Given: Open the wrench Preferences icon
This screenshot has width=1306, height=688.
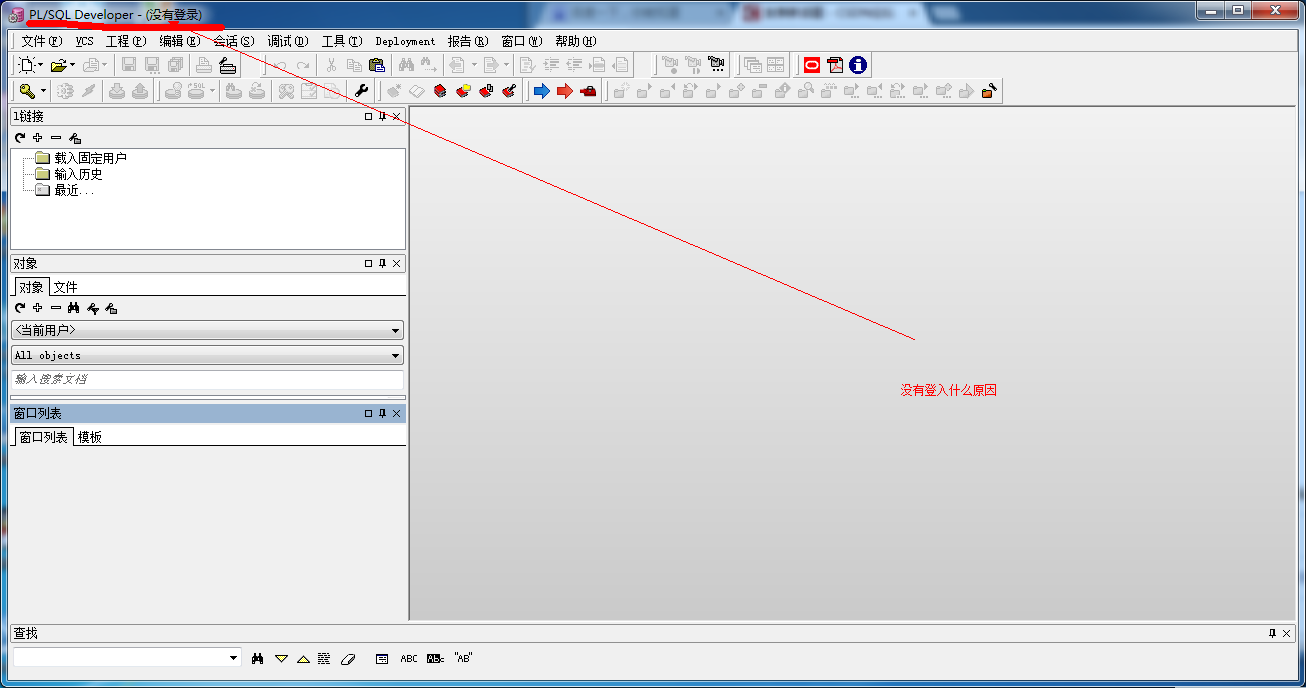Looking at the screenshot, I should 362,91.
